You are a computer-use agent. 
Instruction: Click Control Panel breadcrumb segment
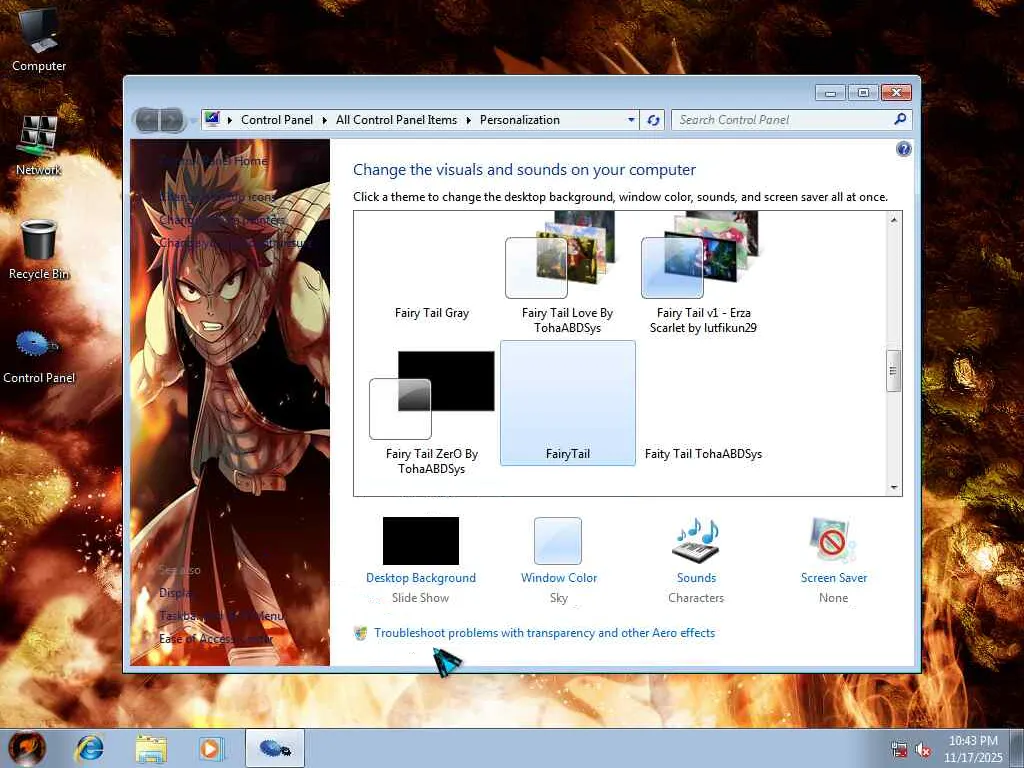[x=277, y=120]
